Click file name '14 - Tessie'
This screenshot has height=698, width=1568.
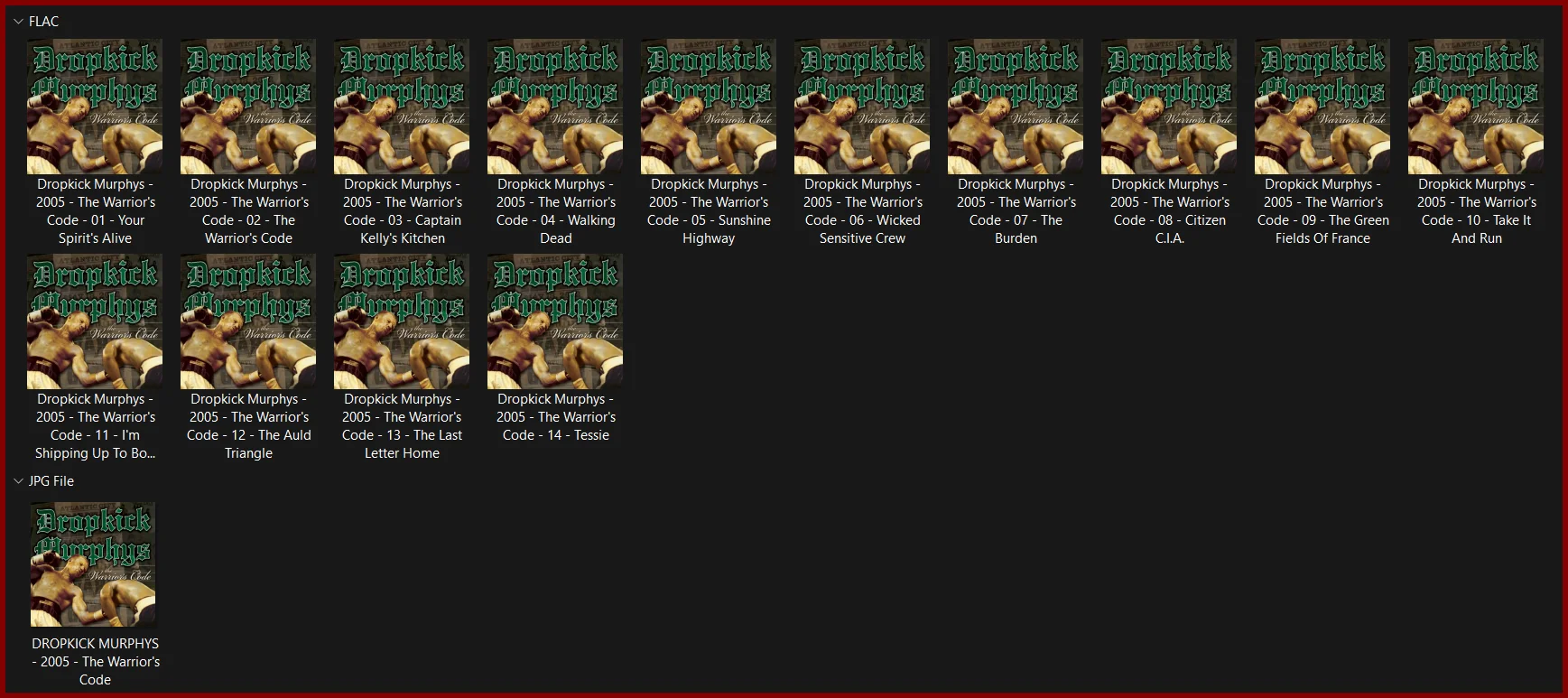[x=555, y=417]
